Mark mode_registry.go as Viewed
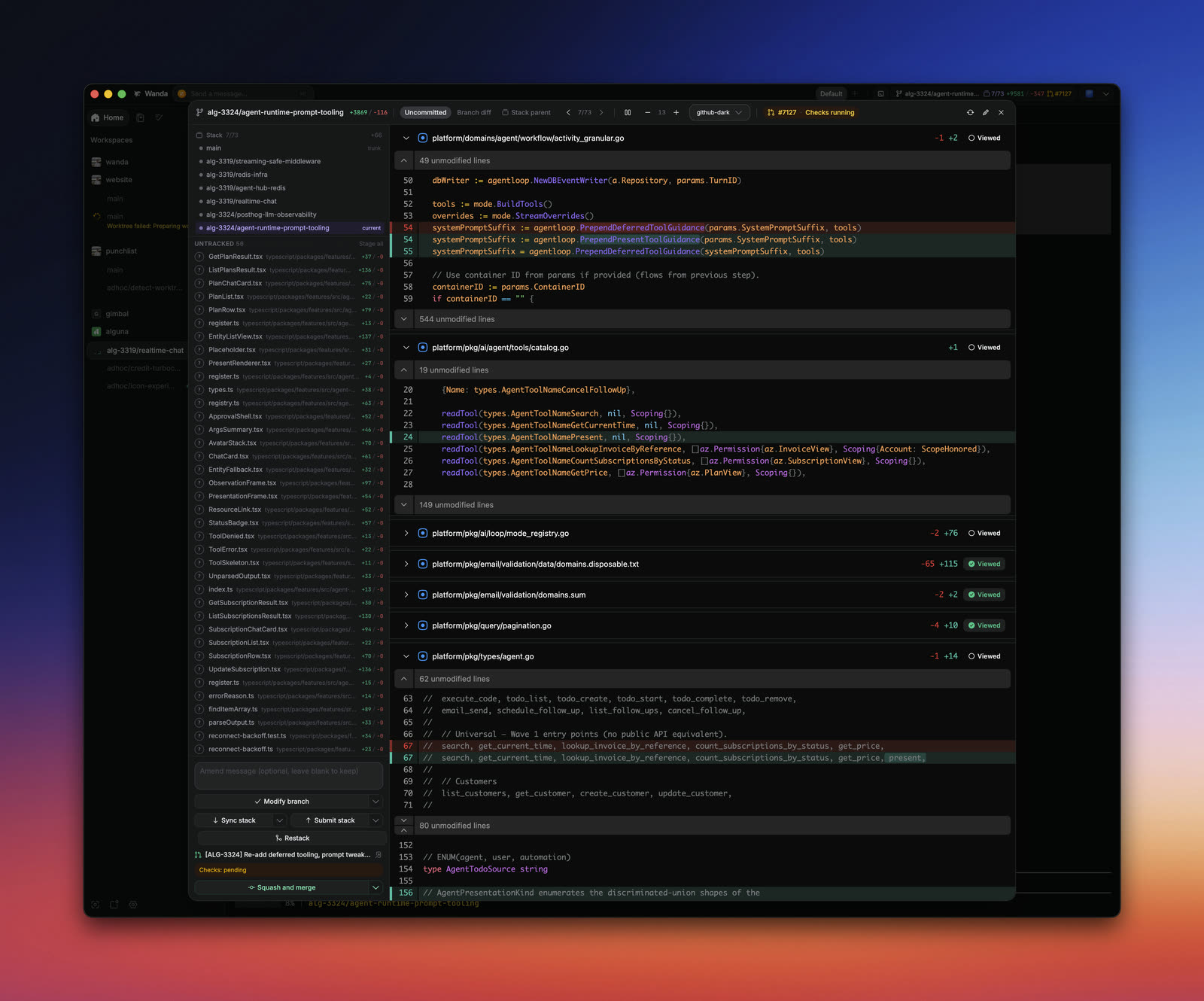 point(984,534)
